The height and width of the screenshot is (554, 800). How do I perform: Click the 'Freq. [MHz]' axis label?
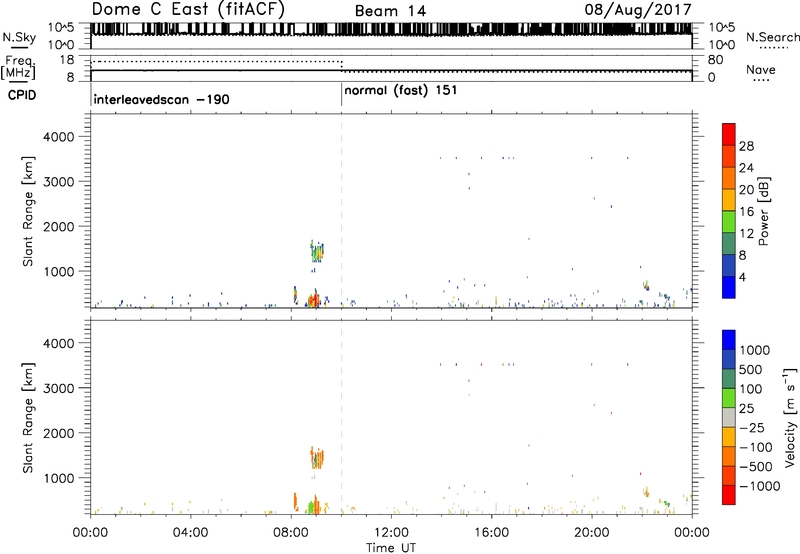(x=18, y=68)
